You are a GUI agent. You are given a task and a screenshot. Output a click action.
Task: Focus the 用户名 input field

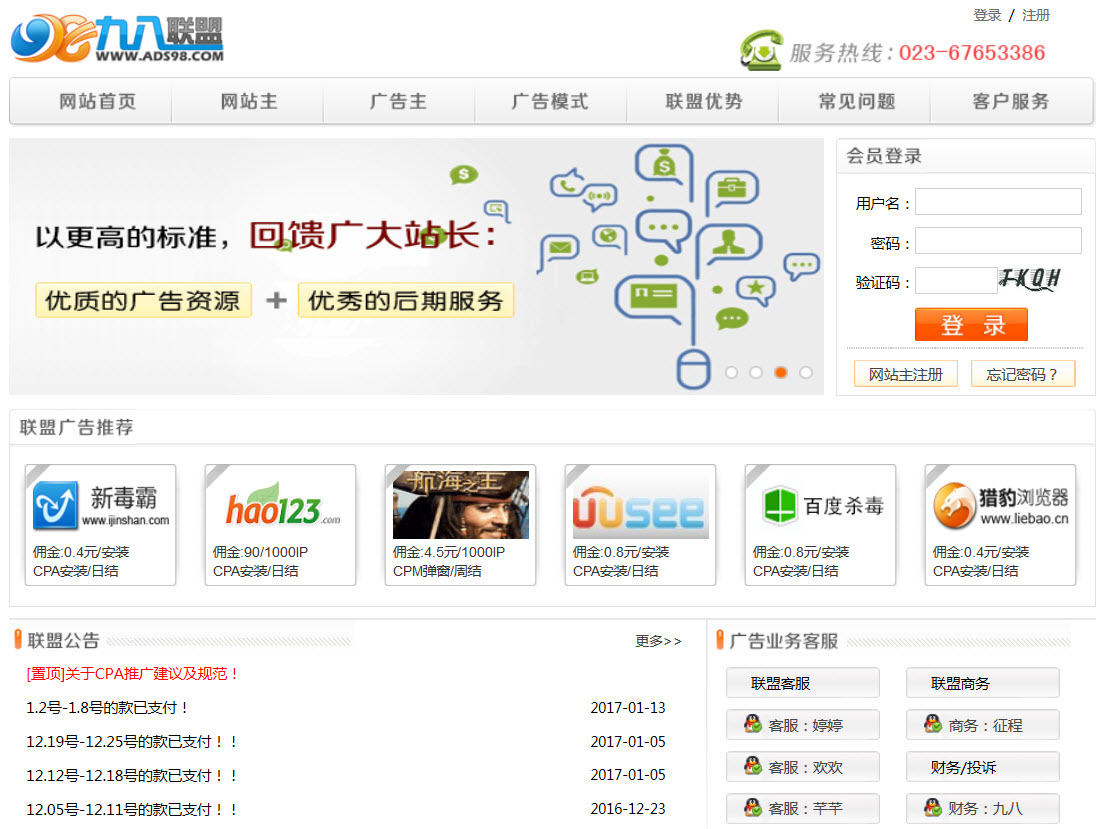tap(997, 202)
